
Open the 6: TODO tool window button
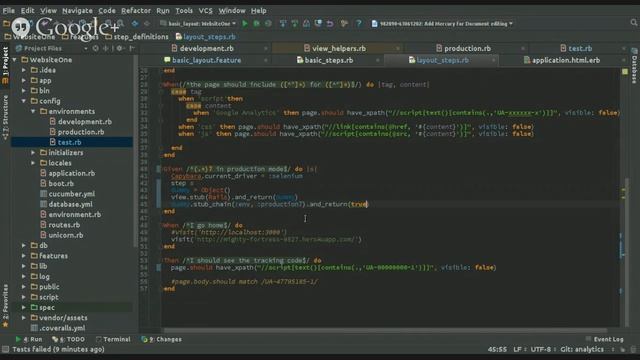click(68, 339)
